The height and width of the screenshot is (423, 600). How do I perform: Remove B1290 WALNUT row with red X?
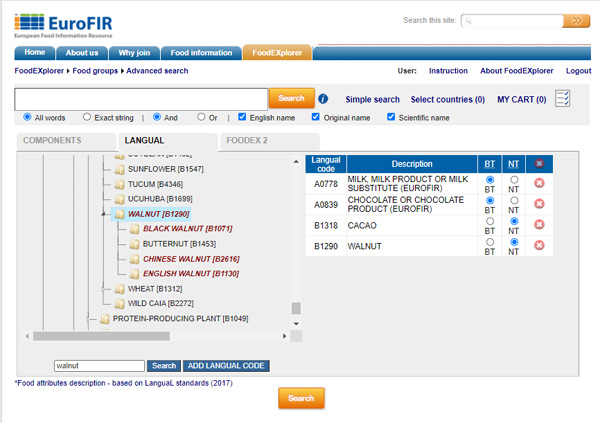[x=539, y=245]
